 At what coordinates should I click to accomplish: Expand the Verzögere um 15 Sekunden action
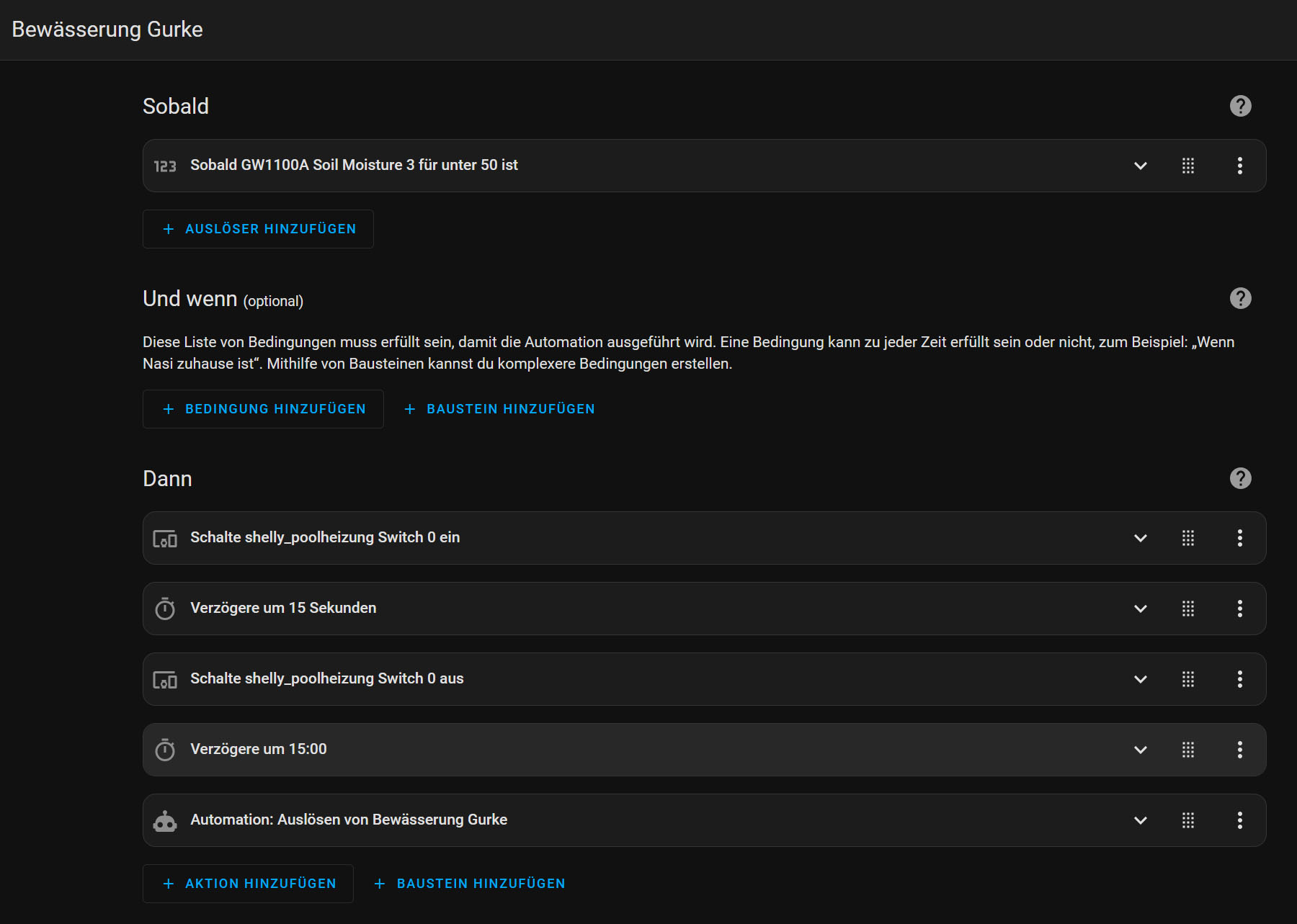coord(1140,609)
